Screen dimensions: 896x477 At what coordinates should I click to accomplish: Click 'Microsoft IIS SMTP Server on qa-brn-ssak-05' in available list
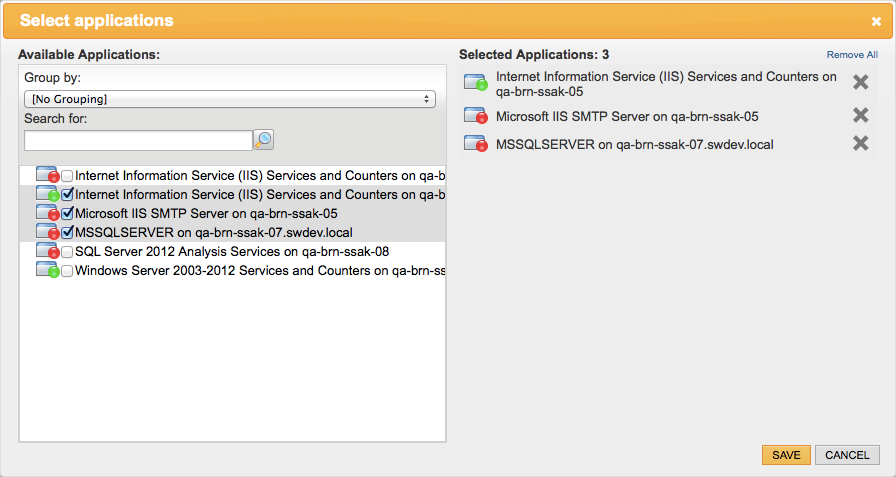tap(206, 214)
